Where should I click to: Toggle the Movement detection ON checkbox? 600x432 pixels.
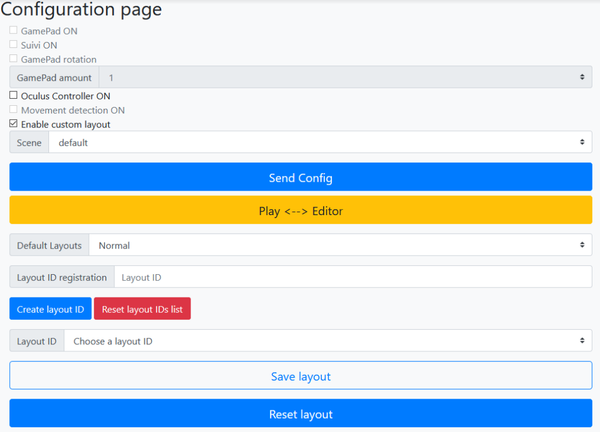pyautogui.click(x=14, y=110)
